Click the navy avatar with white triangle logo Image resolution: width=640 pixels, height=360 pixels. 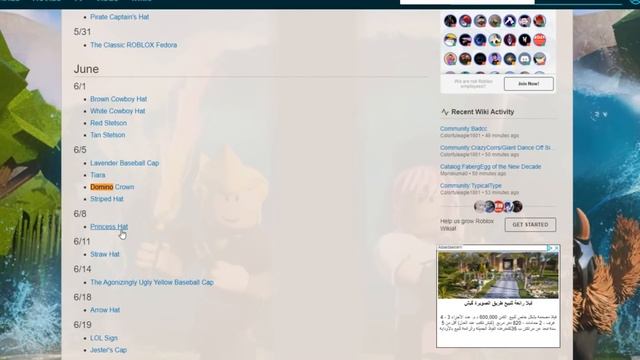[509, 21]
